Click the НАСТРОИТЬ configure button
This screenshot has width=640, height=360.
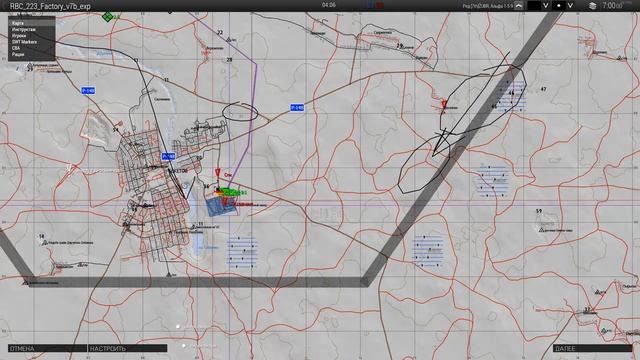(128, 348)
